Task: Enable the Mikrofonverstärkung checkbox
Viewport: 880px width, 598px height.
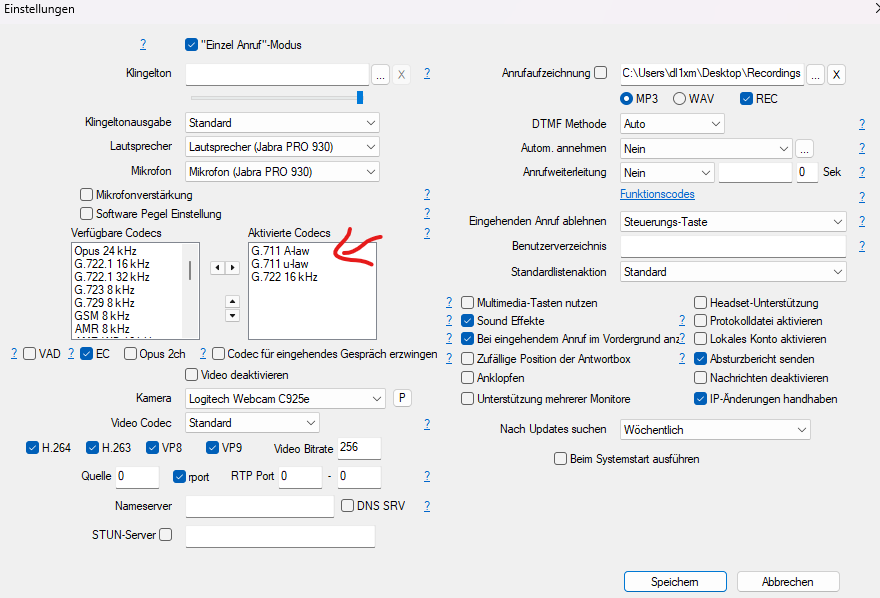Action: click(x=86, y=195)
